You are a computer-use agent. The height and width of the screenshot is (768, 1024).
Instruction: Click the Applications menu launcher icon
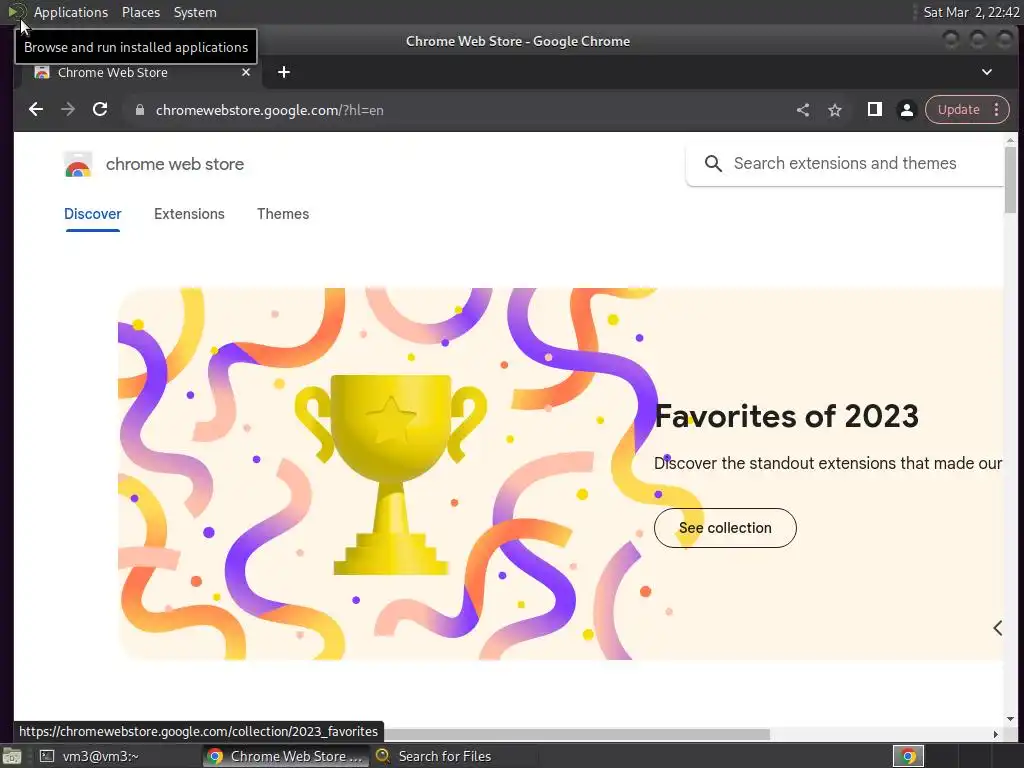pos(16,12)
